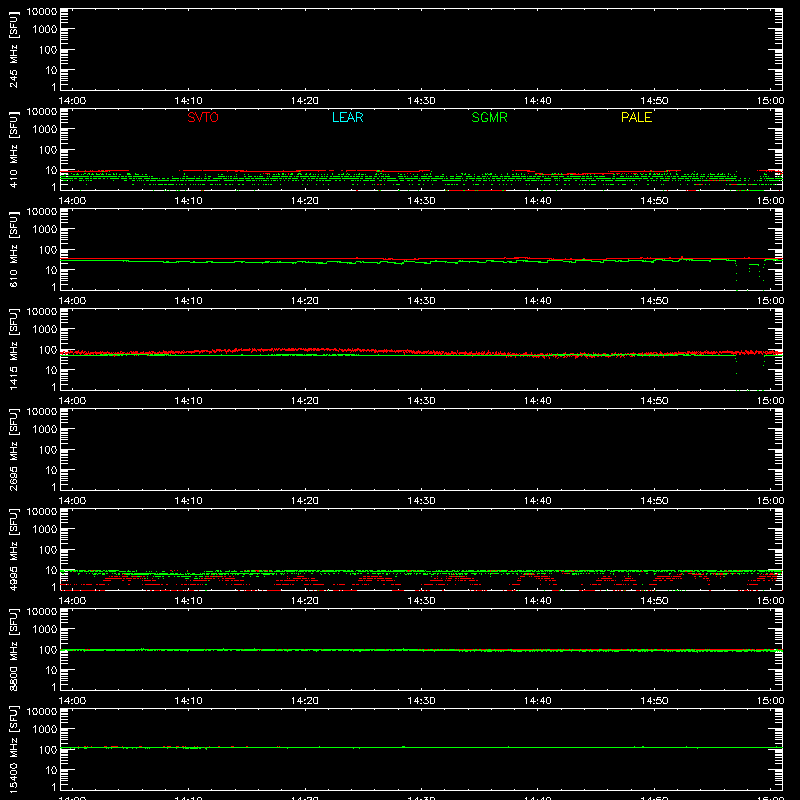Click the red SVTO legend label

click(x=203, y=117)
